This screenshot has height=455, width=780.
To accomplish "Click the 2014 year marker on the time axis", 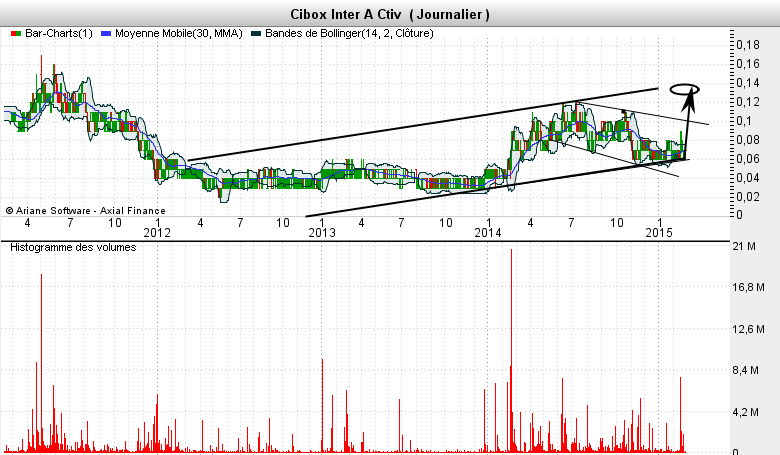I will point(488,233).
